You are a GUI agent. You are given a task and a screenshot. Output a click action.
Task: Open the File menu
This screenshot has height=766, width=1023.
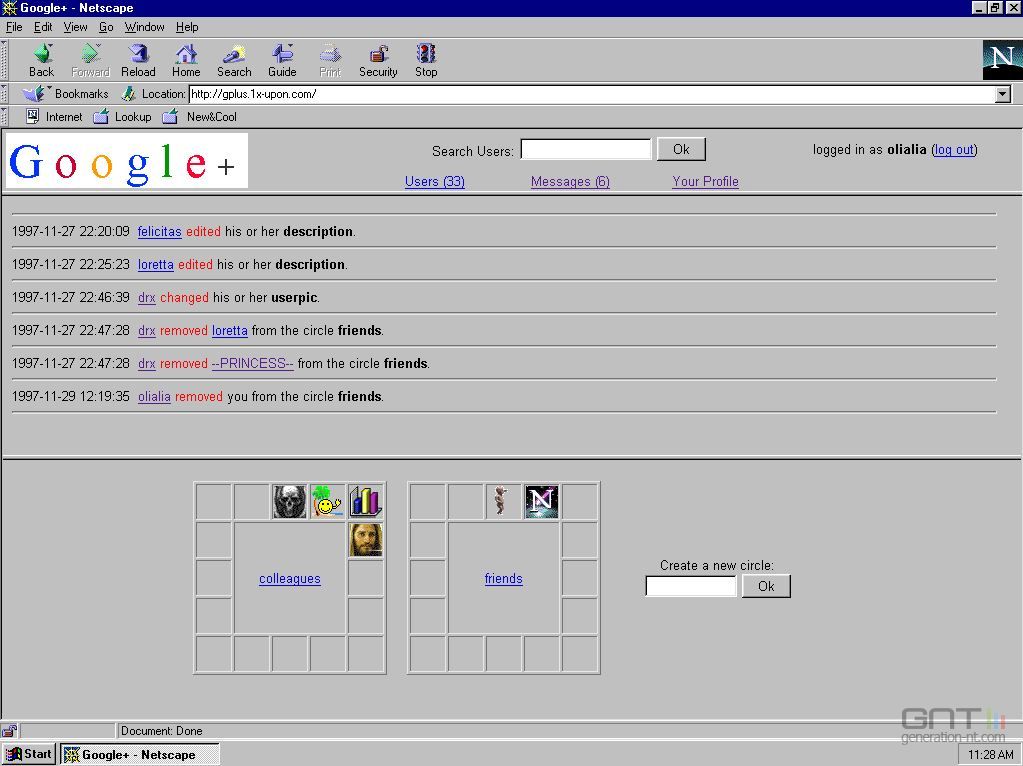[x=14, y=27]
